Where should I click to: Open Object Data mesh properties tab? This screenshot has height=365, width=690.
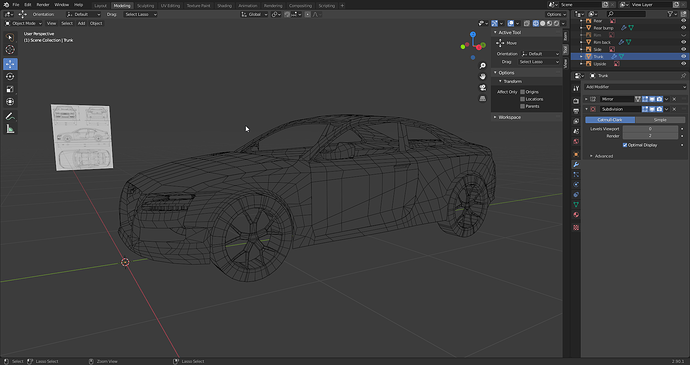click(x=576, y=205)
